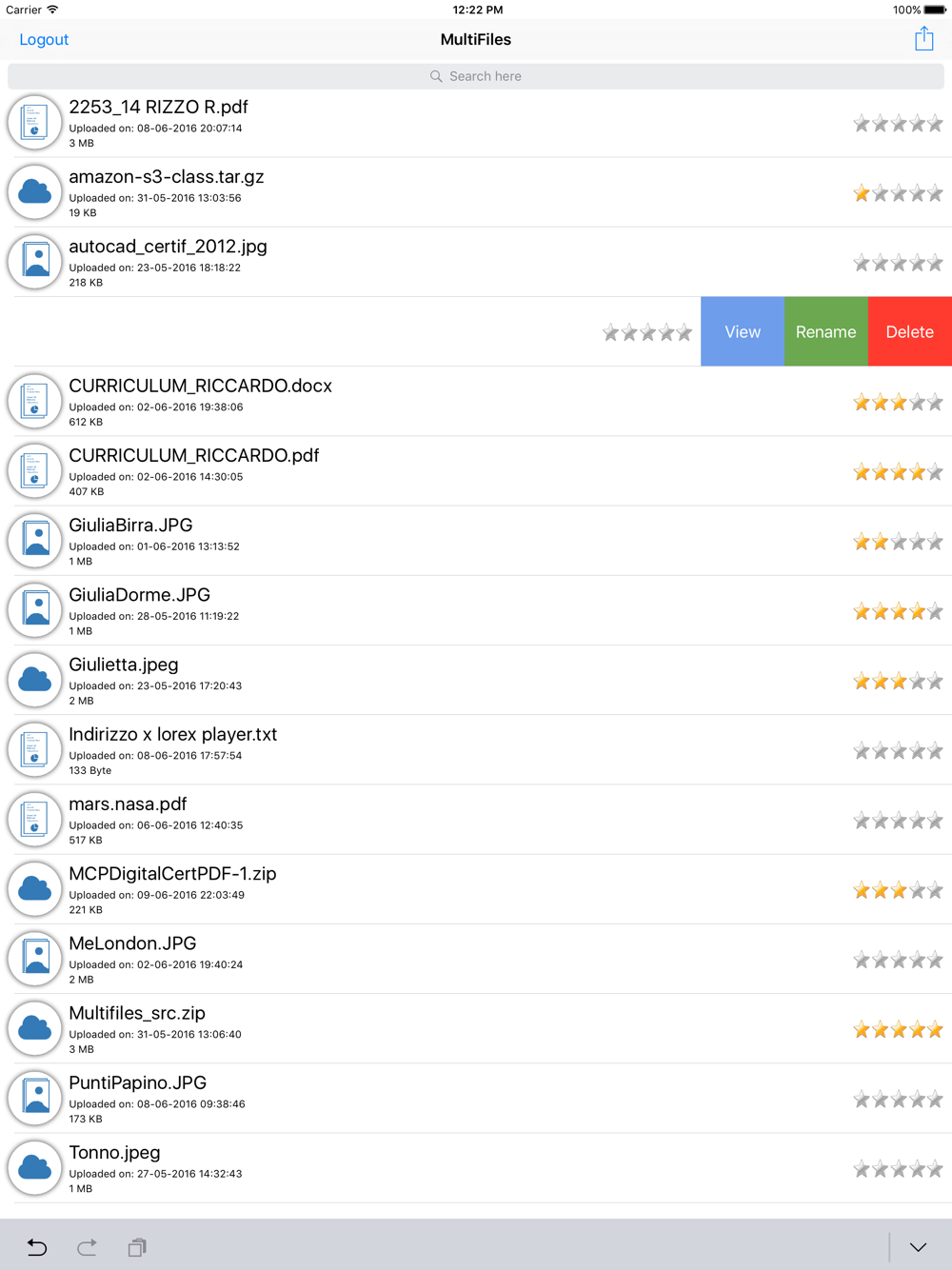952x1270 pixels.
Task: Change star rating of amazon-s3-class.tar.gz
Action: 898,193
